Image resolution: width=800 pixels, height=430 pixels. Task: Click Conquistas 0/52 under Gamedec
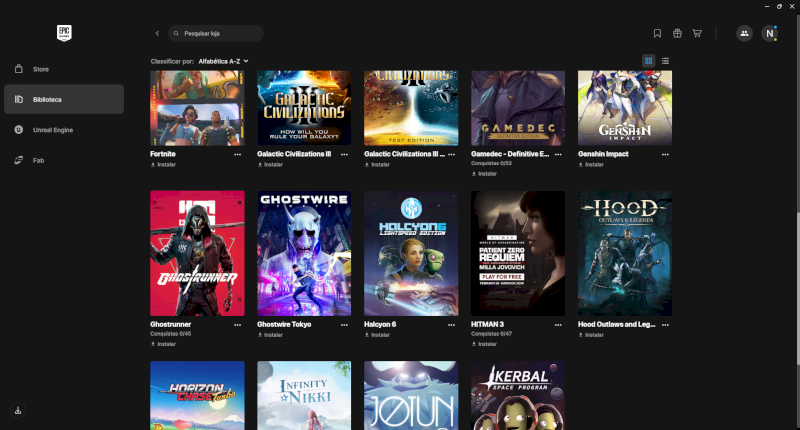tap(491, 164)
